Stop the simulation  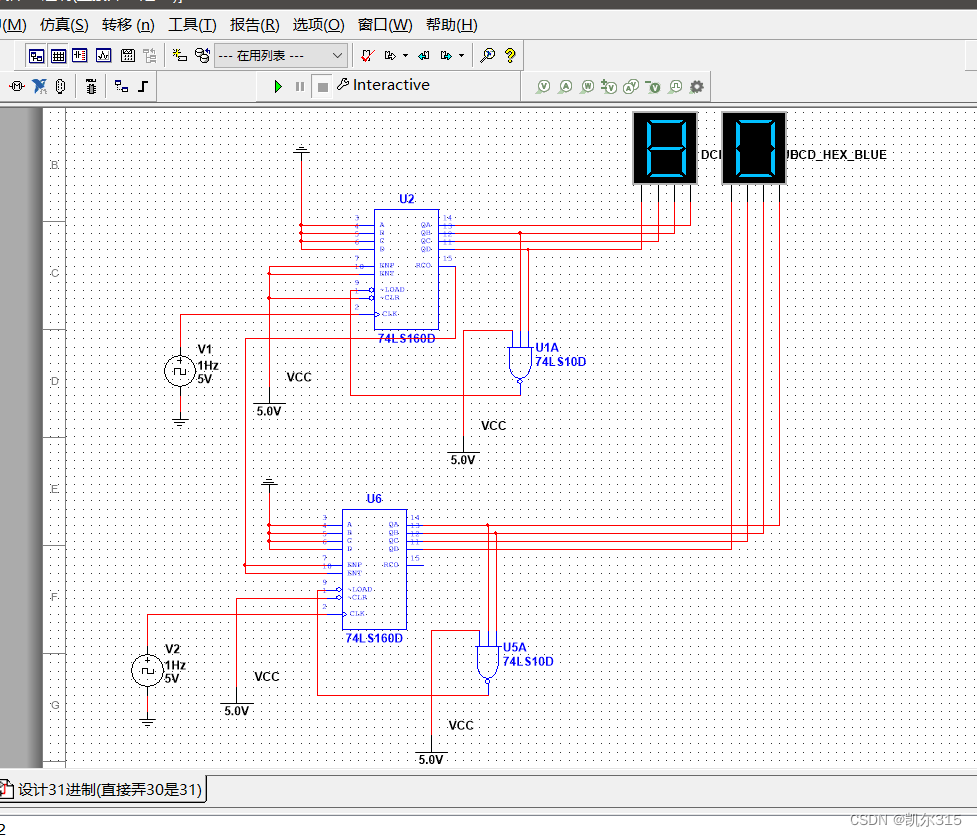tap(322, 87)
